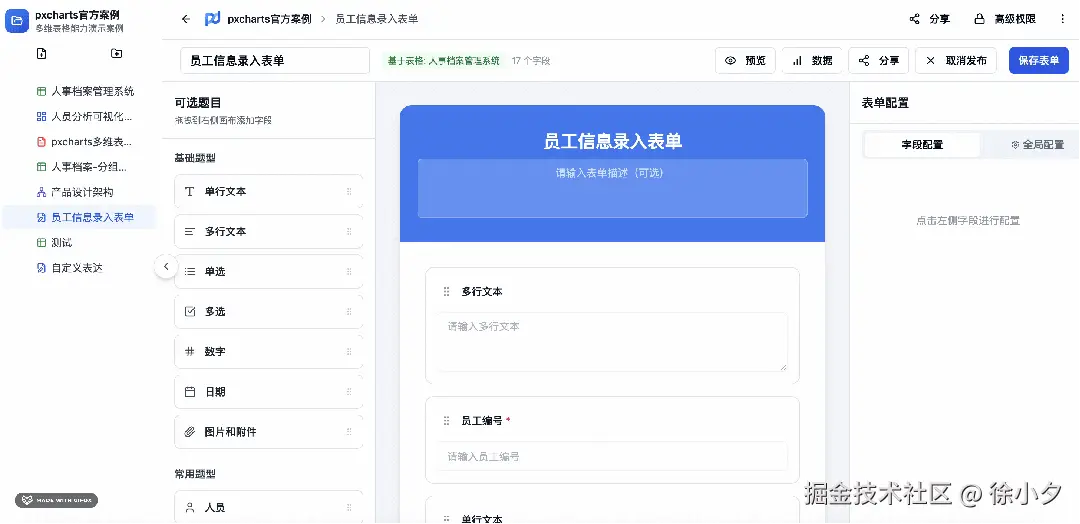Click the back arrow in header
The height and width of the screenshot is (524, 1080).
coord(186,19)
